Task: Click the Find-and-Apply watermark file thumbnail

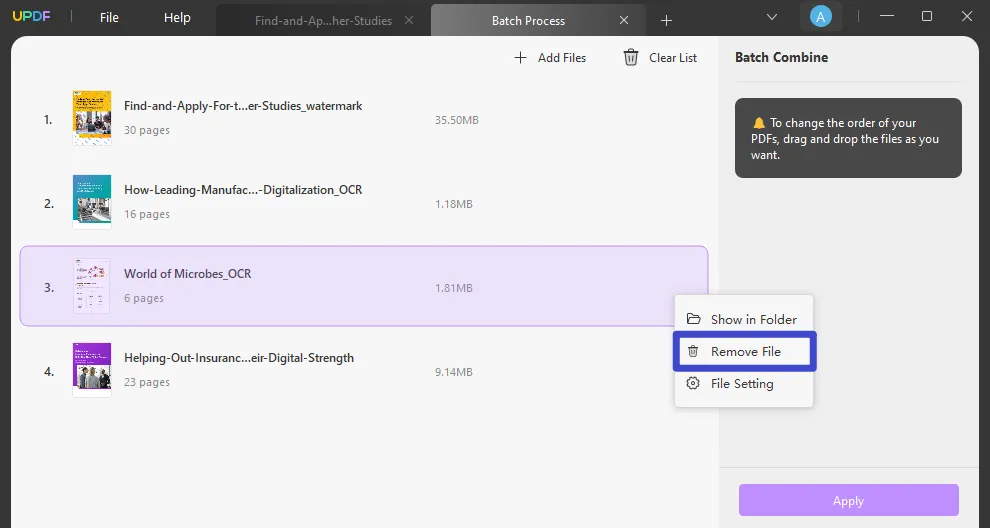Action: click(91, 119)
